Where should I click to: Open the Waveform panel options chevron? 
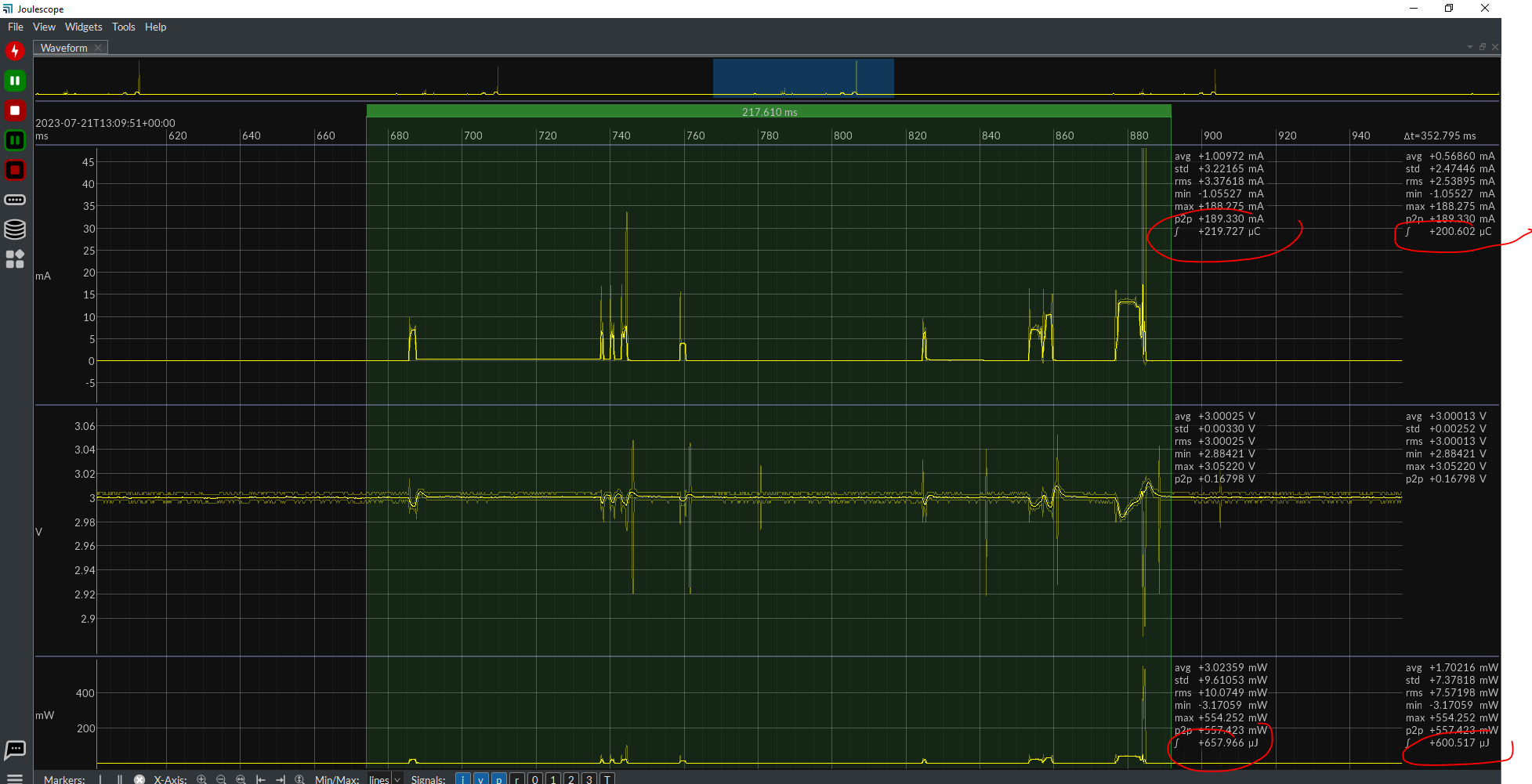tap(1469, 47)
